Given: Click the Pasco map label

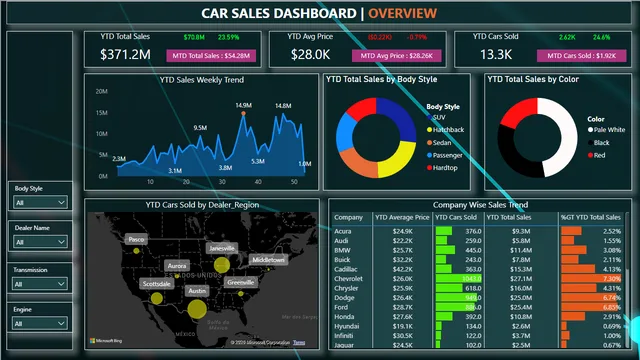Looking at the screenshot, I should [136, 240].
